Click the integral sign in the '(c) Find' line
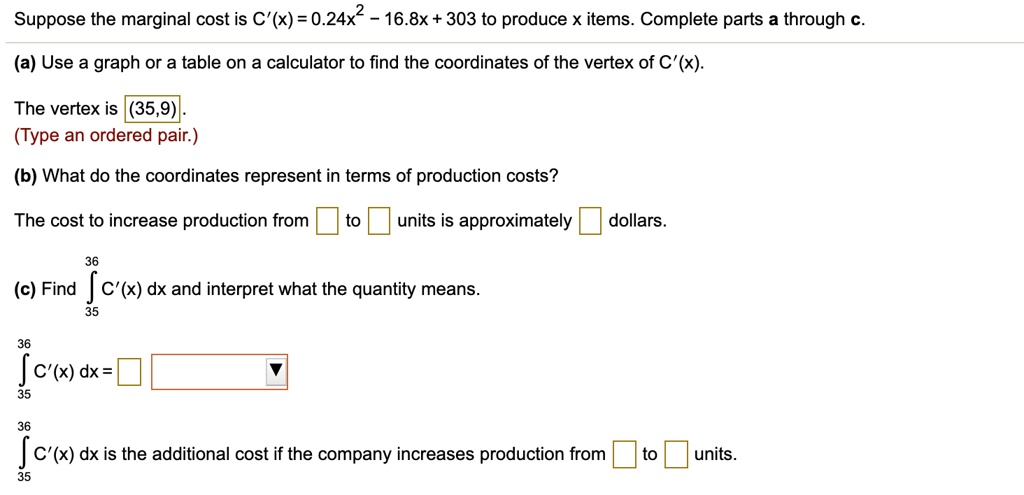The width and height of the screenshot is (1024, 495). coord(91,288)
